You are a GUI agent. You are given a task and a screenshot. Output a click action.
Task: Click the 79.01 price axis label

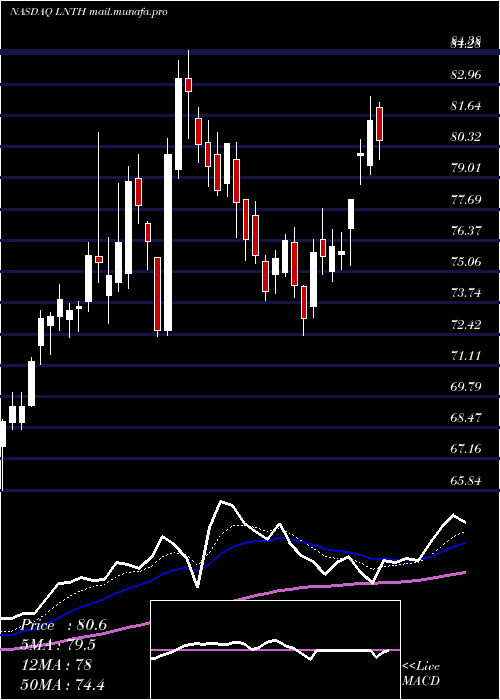point(466,168)
